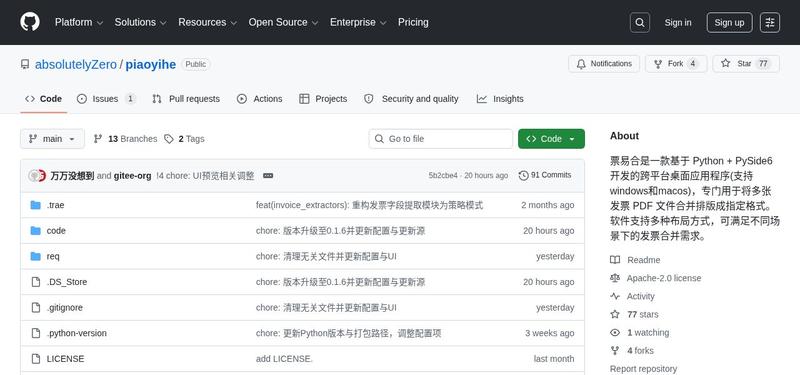Expand the Enterprise menu
This screenshot has height=375, width=800.
(x=358, y=22)
